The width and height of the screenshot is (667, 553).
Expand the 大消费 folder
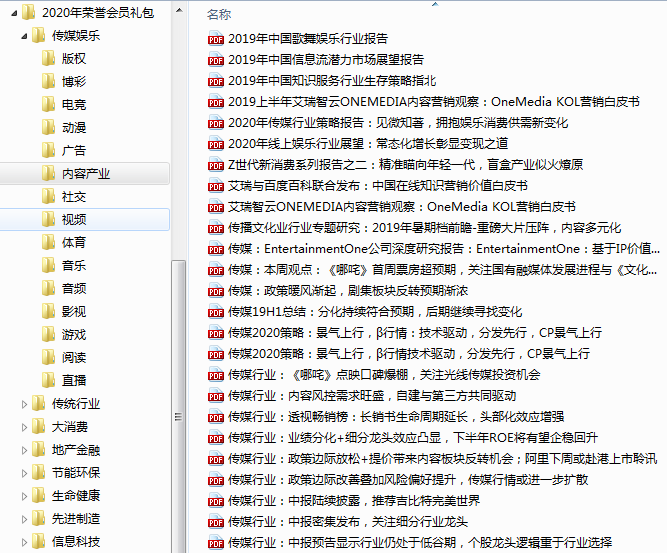24,427
